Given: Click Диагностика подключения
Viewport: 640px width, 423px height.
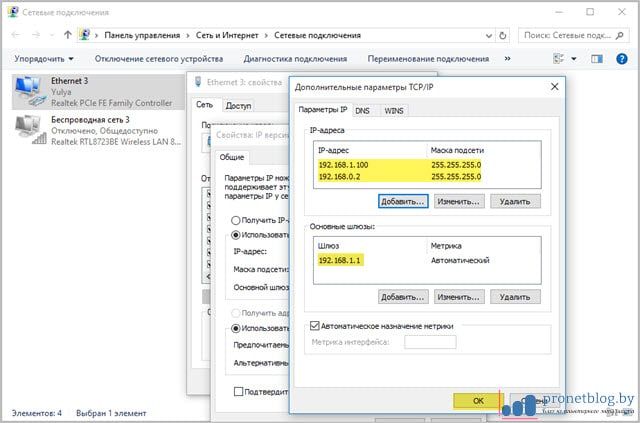Looking at the screenshot, I should [295, 59].
